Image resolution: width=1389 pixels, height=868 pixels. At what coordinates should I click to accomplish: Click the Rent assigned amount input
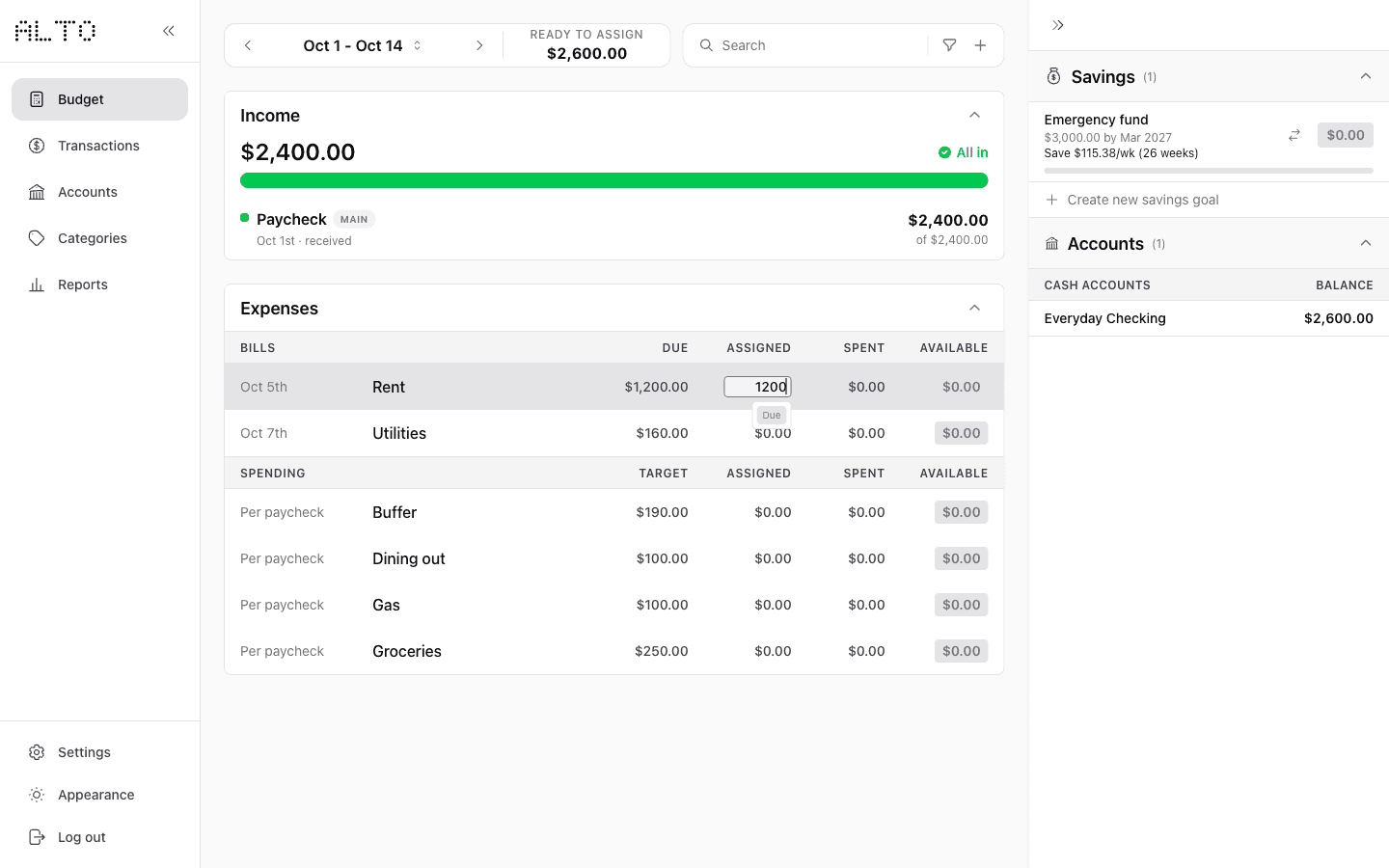tap(758, 387)
